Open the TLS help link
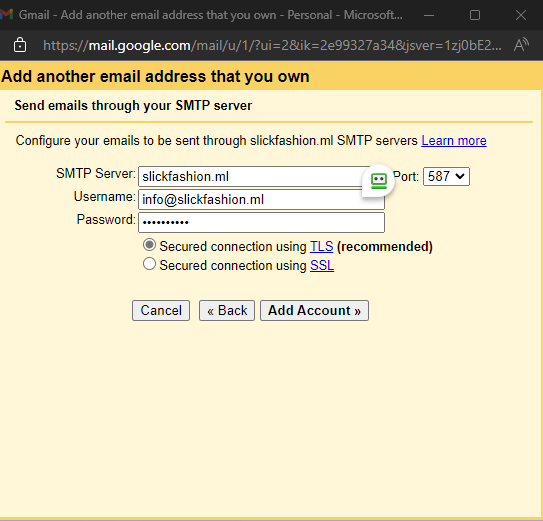The image size is (543, 521). (321, 247)
